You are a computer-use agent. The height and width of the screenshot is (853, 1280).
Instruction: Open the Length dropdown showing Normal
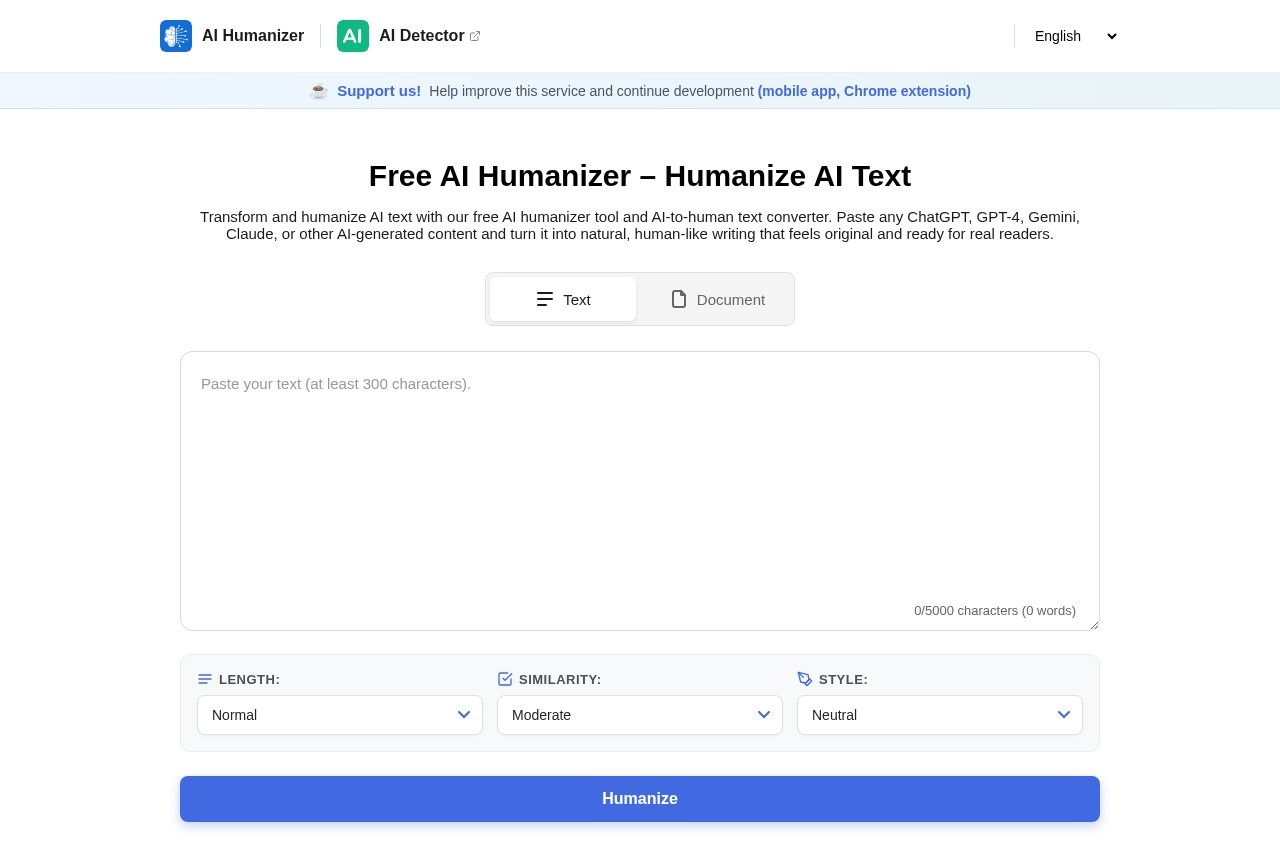[340, 715]
